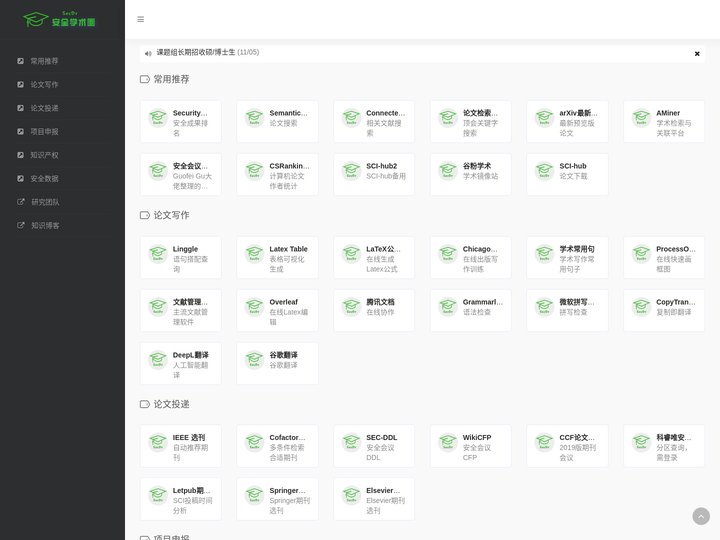Click the IEEE 选刊 card icon
Viewport: 720px width, 540px height.
click(x=158, y=442)
